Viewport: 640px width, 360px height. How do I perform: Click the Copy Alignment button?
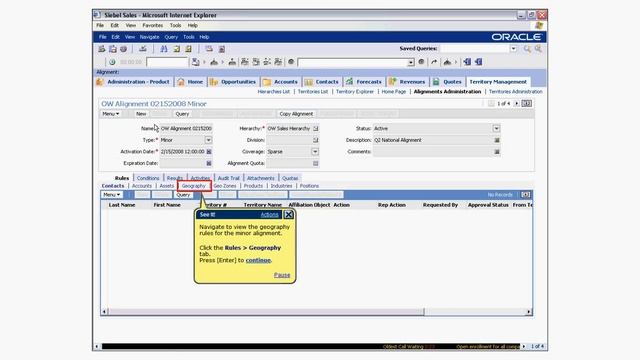point(296,114)
